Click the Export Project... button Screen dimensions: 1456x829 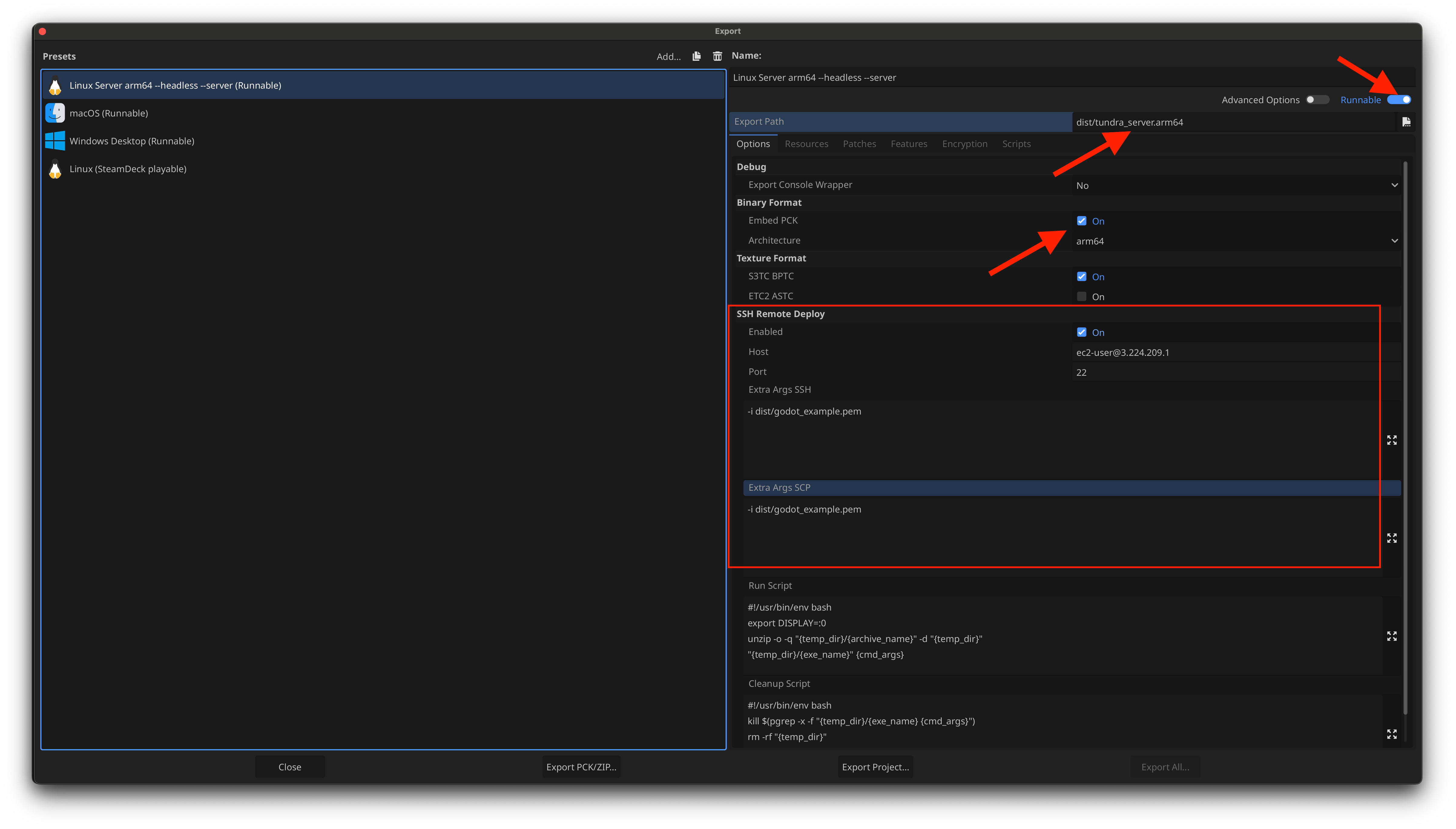tap(875, 767)
